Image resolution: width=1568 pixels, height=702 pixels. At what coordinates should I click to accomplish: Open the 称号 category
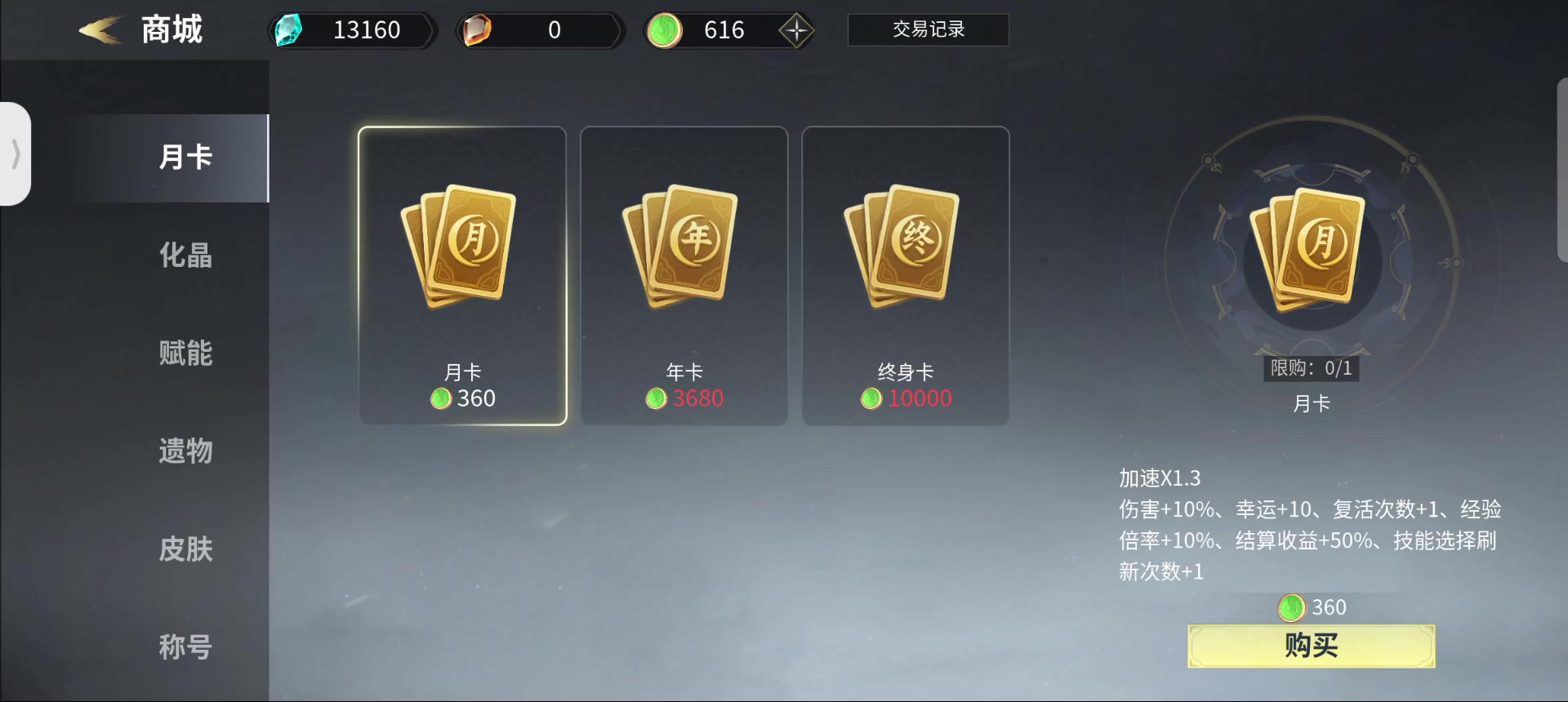pyautogui.click(x=185, y=647)
